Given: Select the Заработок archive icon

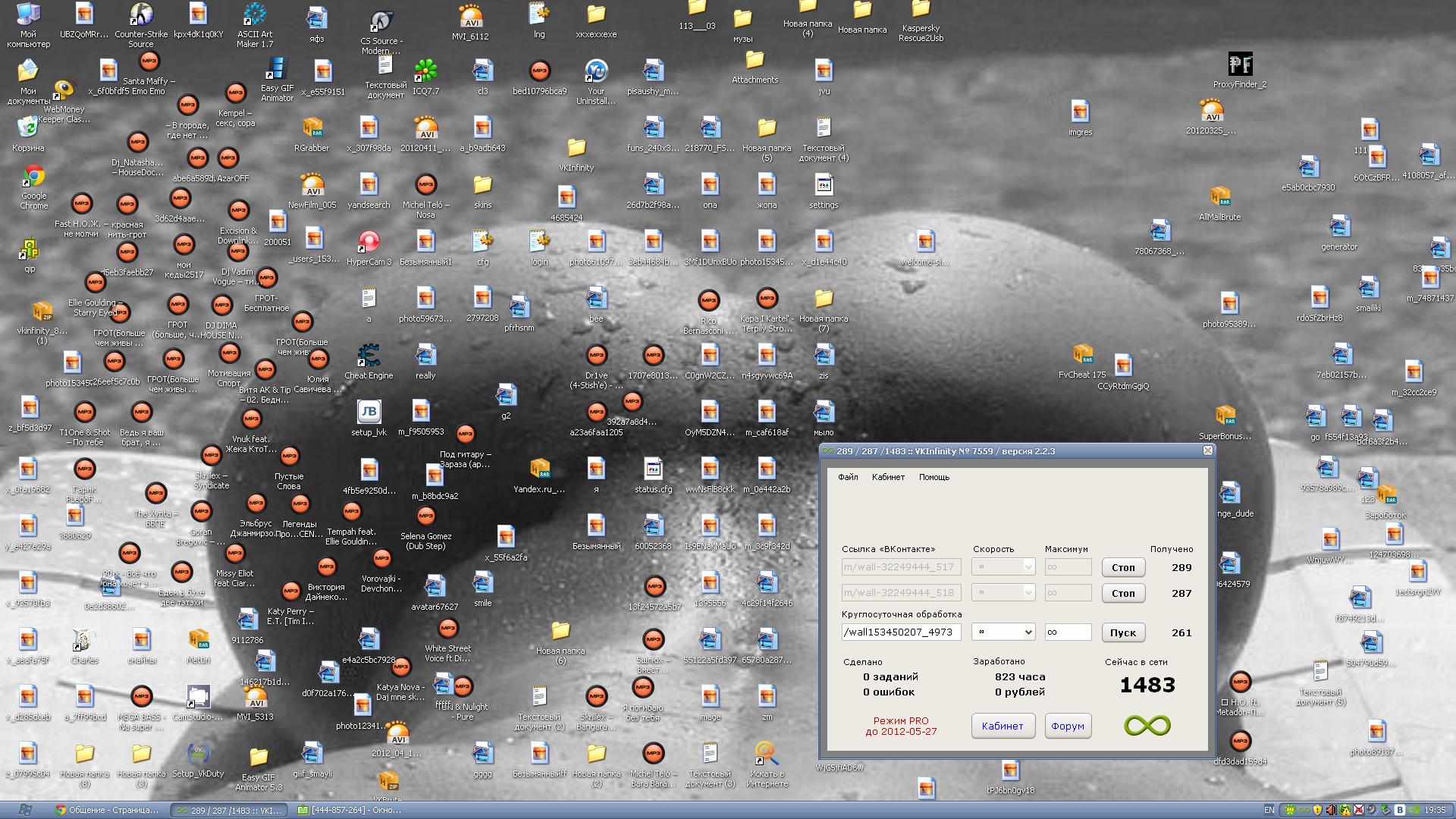Looking at the screenshot, I should pyautogui.click(x=1385, y=501).
